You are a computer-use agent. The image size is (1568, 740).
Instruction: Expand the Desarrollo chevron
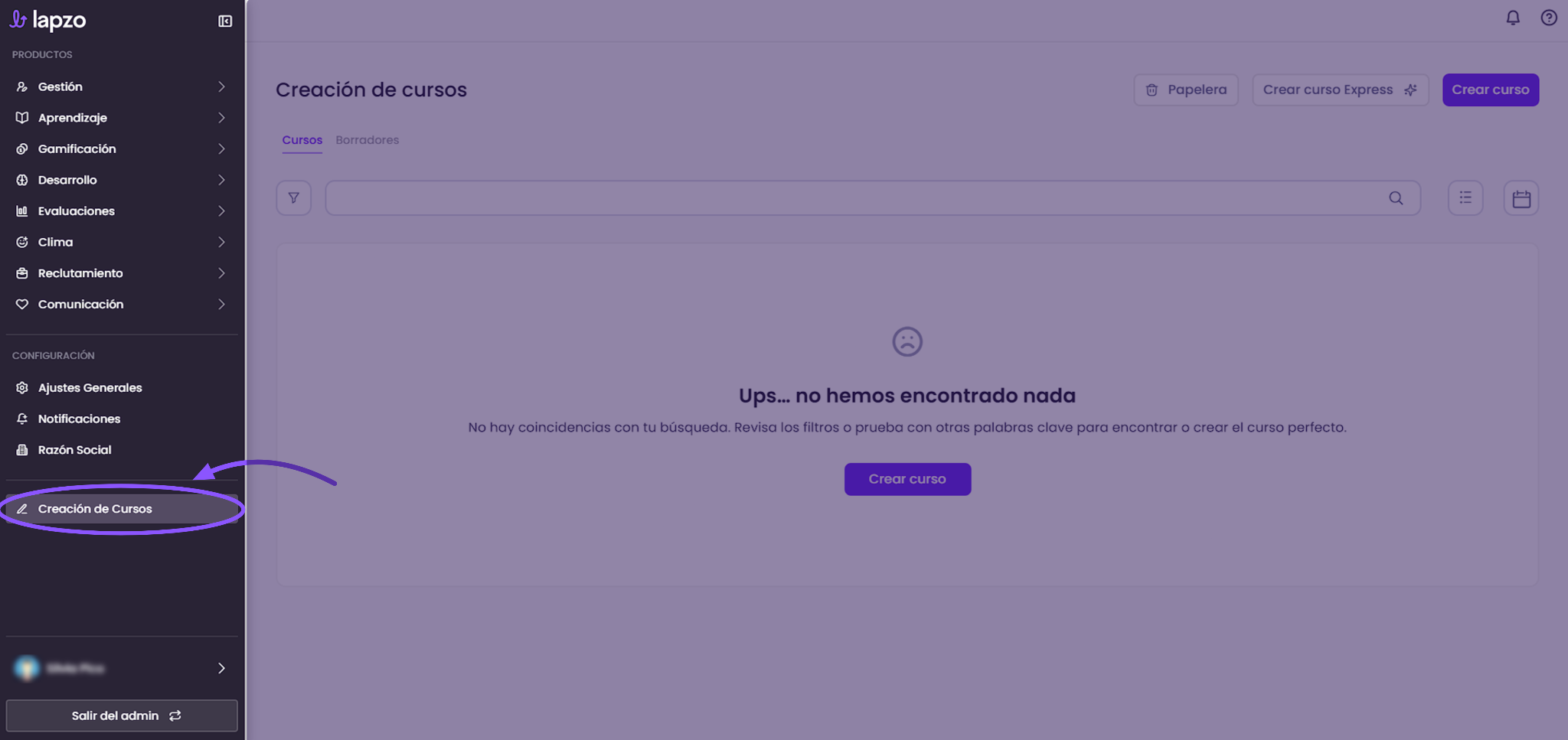coord(221,180)
